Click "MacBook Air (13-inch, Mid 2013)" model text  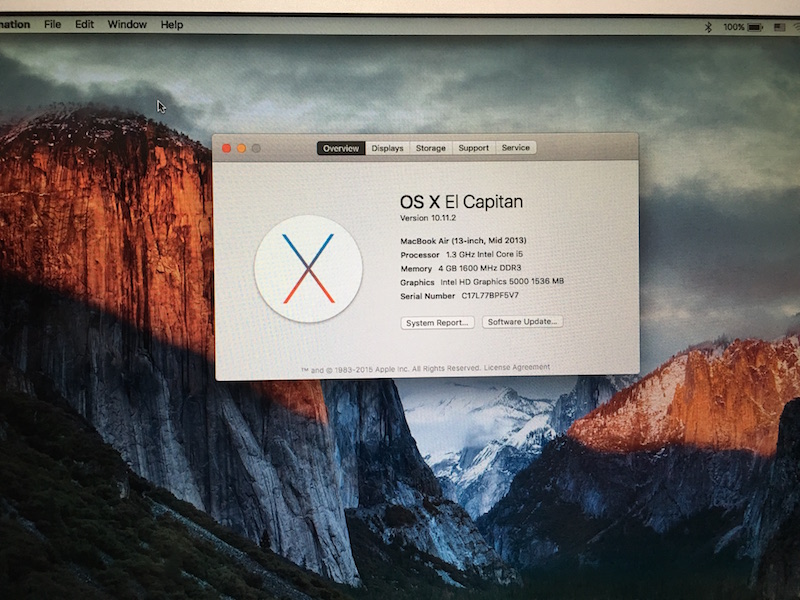tap(463, 240)
